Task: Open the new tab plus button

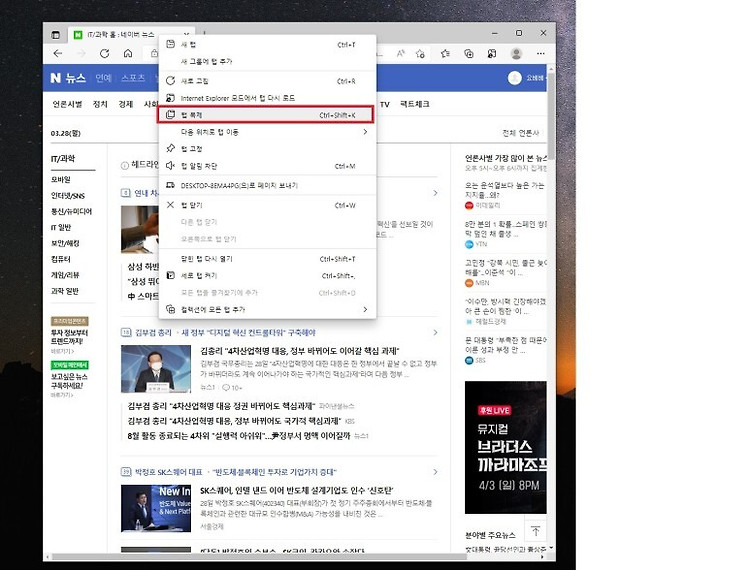Action: tap(204, 34)
